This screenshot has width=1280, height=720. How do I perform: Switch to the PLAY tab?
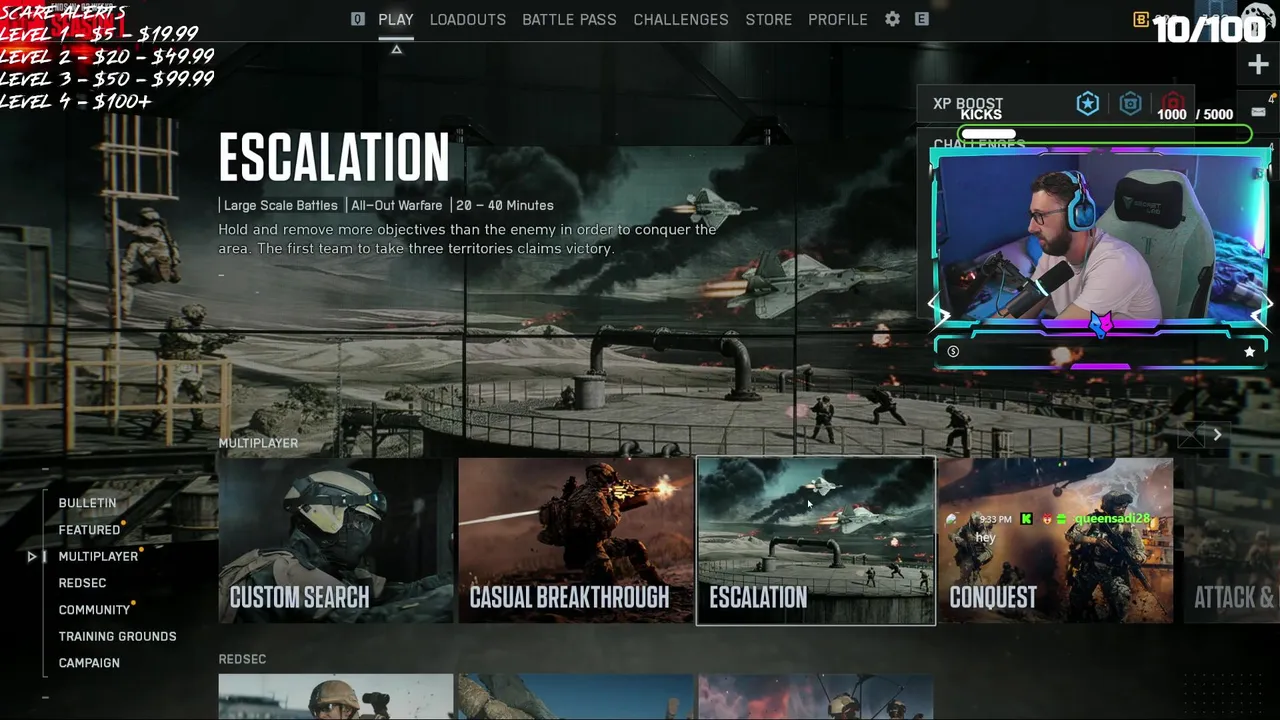(396, 19)
